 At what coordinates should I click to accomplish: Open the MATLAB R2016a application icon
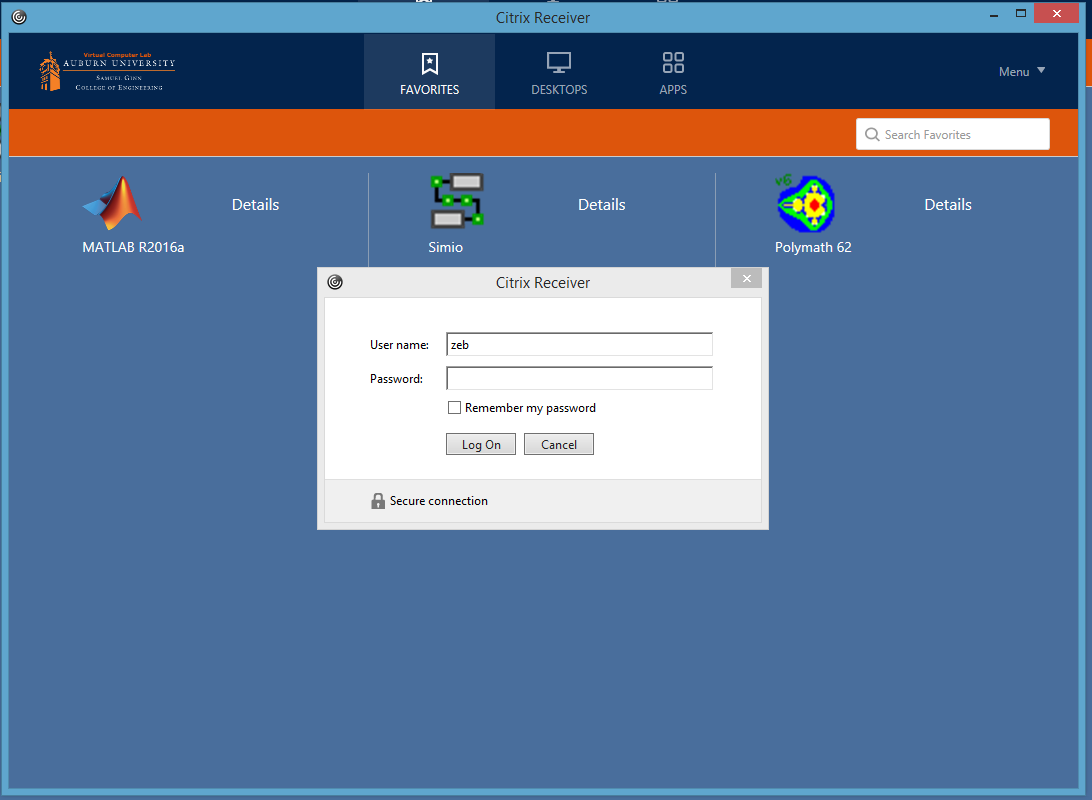pos(112,204)
